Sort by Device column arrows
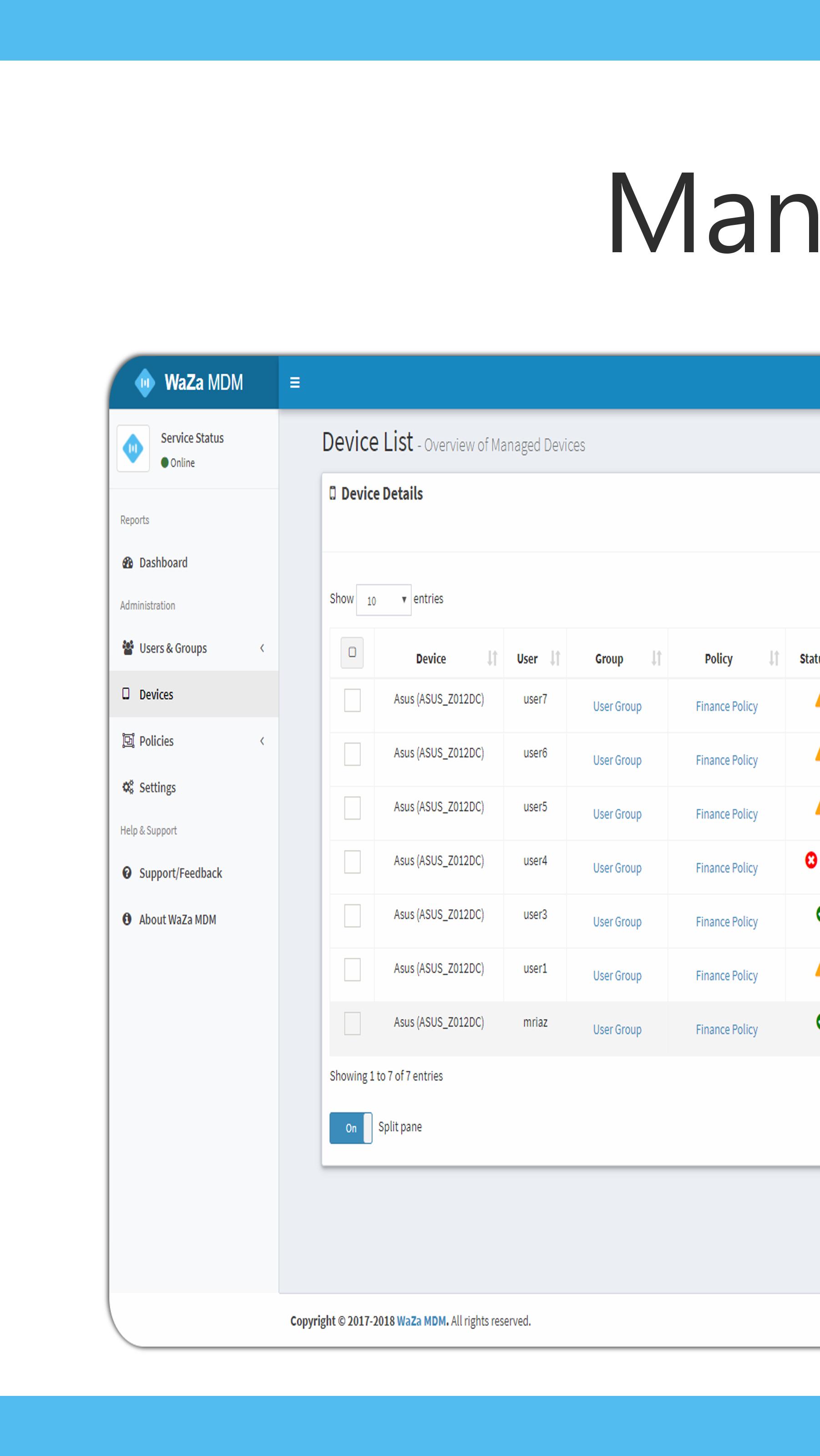The width and height of the screenshot is (820, 1456). [492, 658]
